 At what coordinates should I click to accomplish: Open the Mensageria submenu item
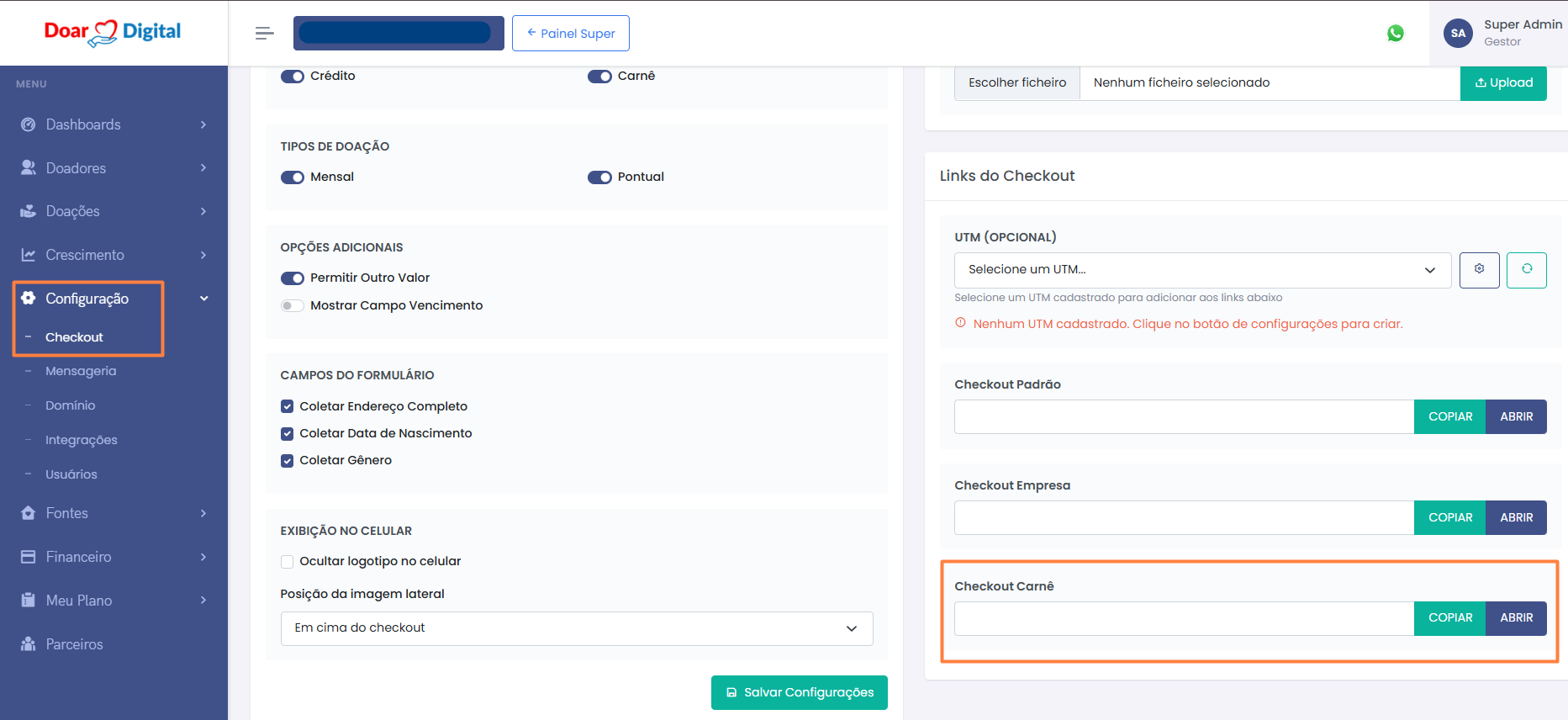(x=81, y=371)
